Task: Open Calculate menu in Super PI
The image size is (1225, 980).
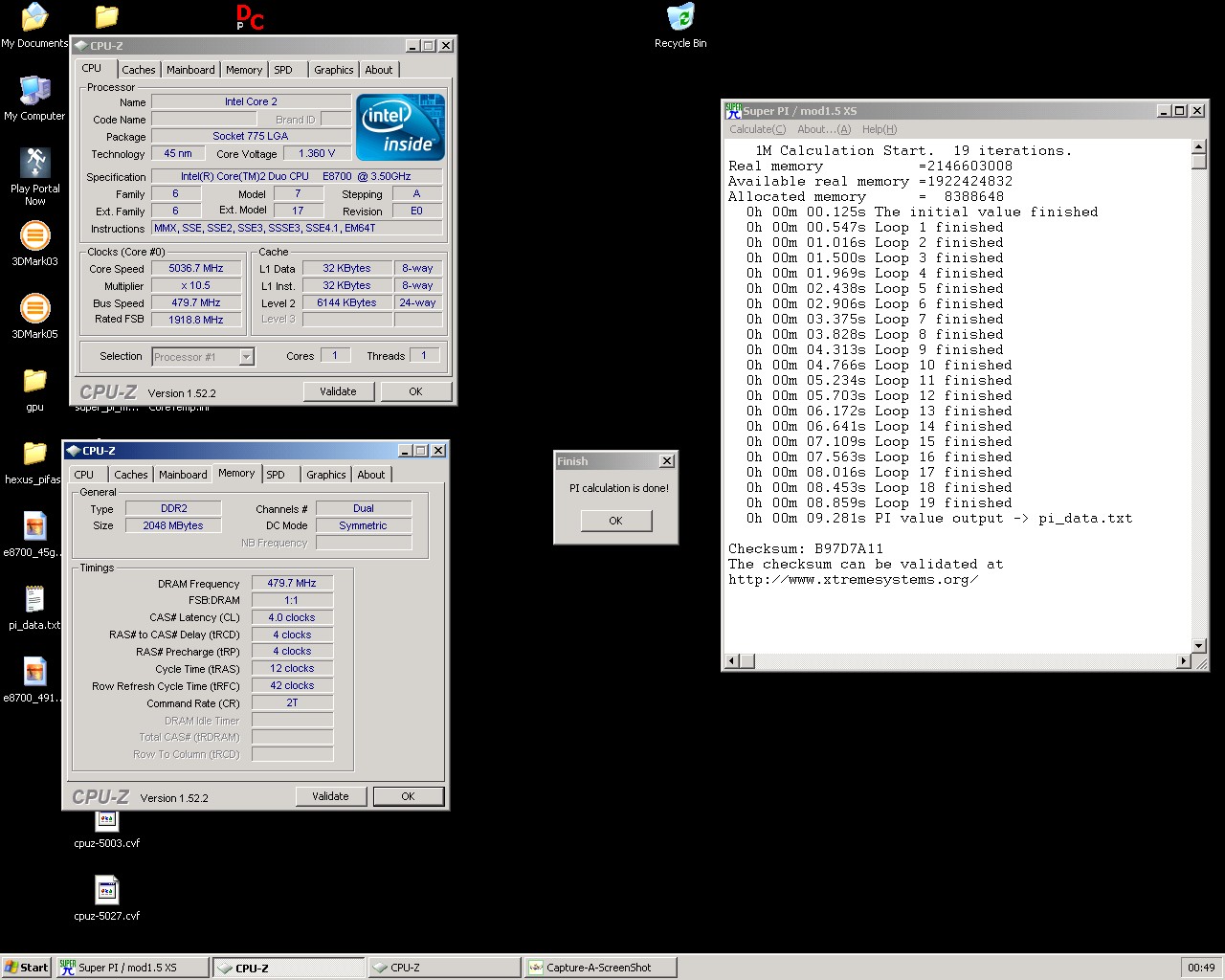Action: click(x=758, y=129)
